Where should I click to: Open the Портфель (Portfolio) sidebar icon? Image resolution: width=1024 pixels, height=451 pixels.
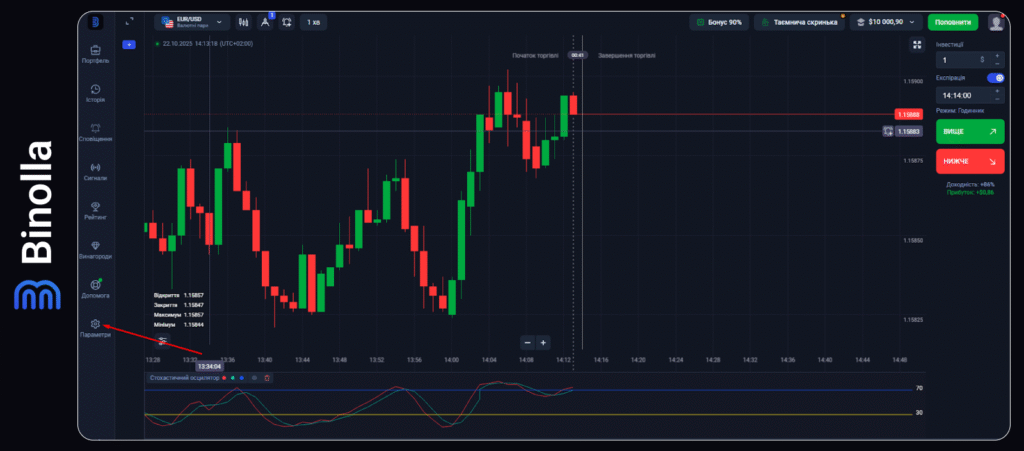click(x=95, y=51)
